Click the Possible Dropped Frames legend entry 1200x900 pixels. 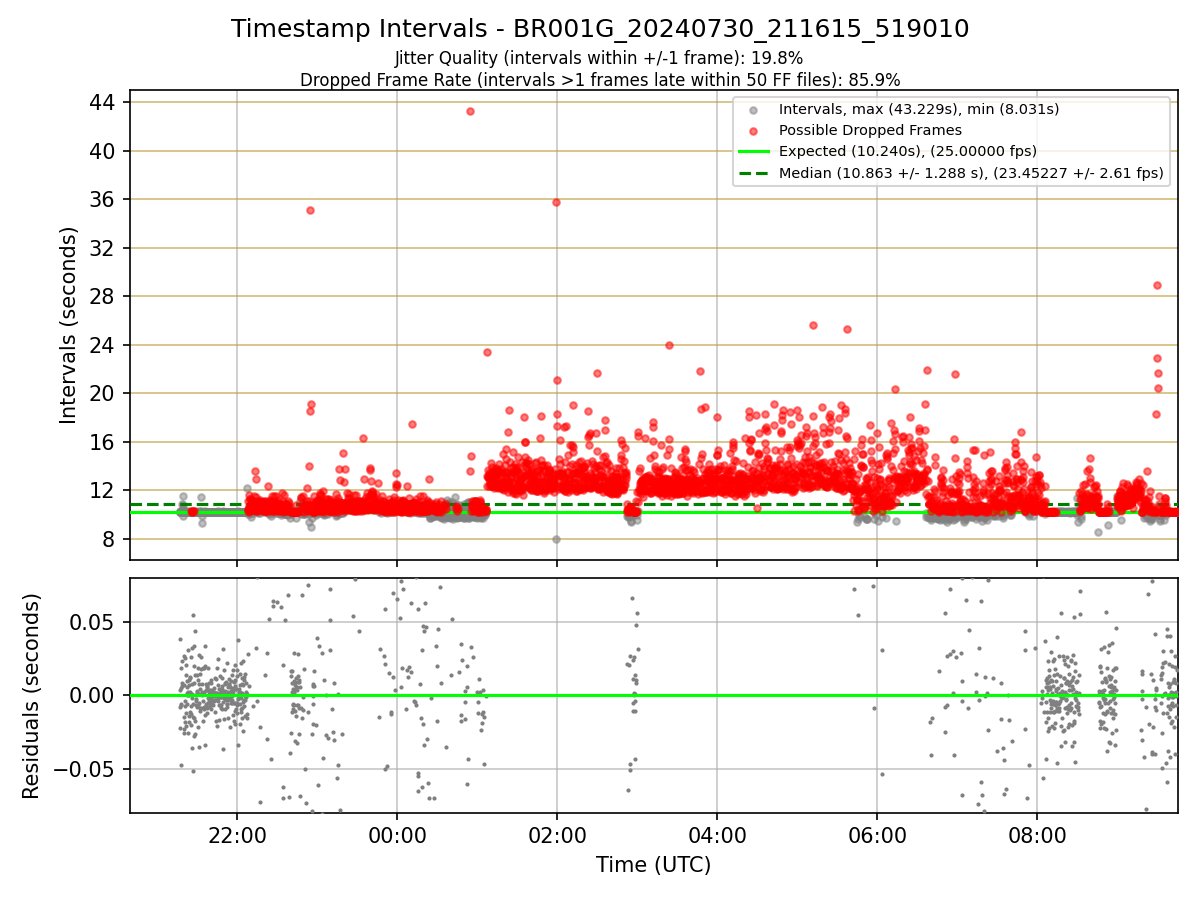pyautogui.click(x=870, y=130)
